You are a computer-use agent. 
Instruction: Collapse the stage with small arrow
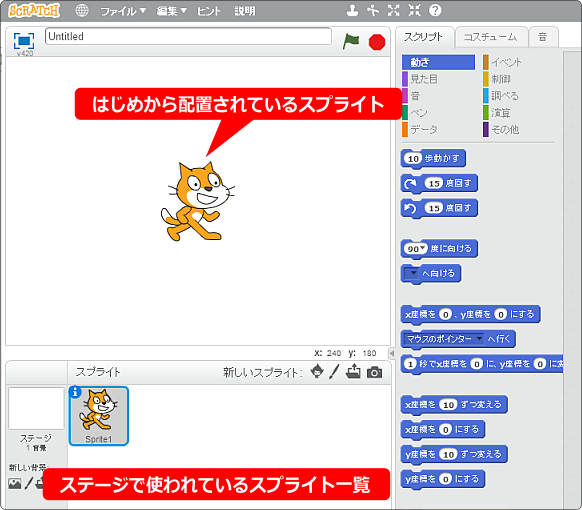tap(391, 353)
